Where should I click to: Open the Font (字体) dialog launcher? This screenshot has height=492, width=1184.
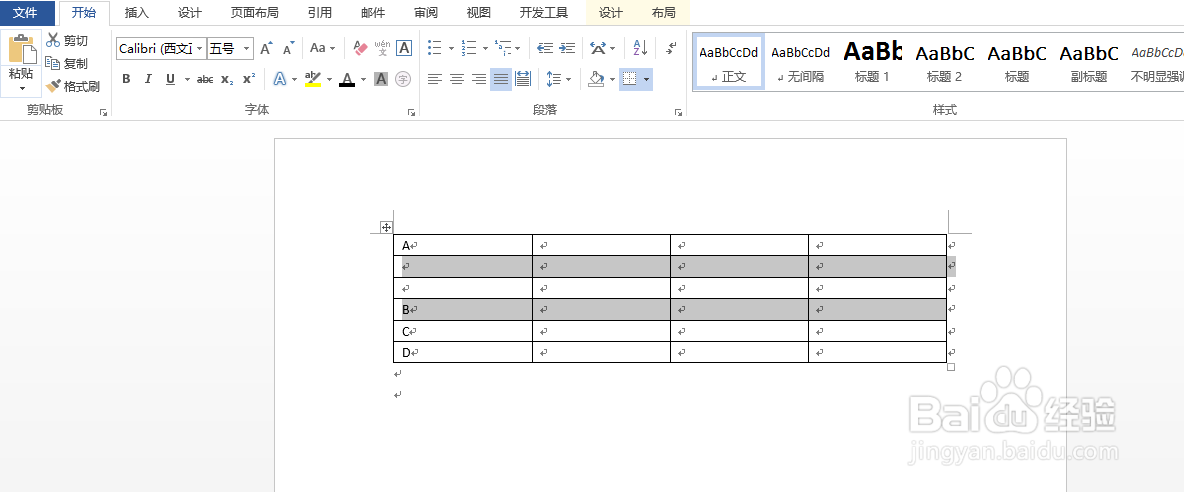click(412, 112)
